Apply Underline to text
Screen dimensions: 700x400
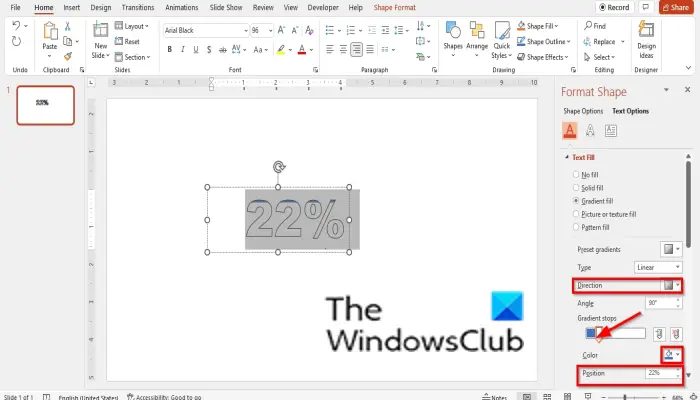(196, 50)
